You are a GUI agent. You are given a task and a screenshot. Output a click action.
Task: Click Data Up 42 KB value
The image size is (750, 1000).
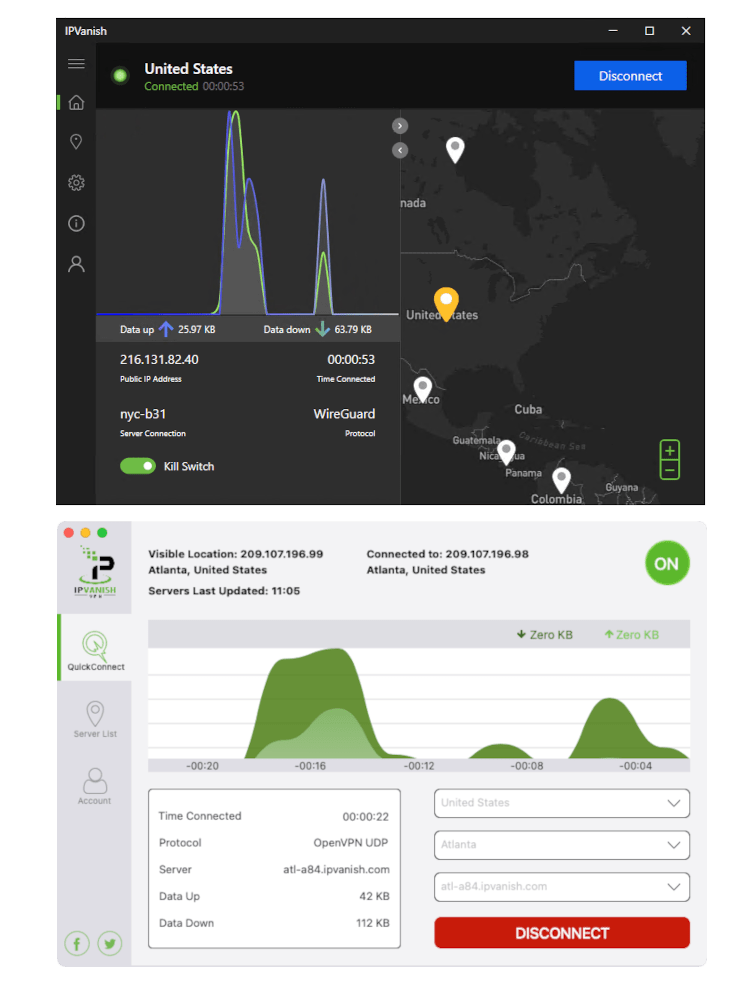click(374, 896)
